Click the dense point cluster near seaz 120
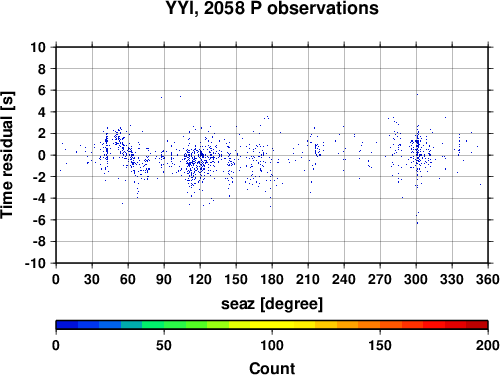 click(199, 162)
